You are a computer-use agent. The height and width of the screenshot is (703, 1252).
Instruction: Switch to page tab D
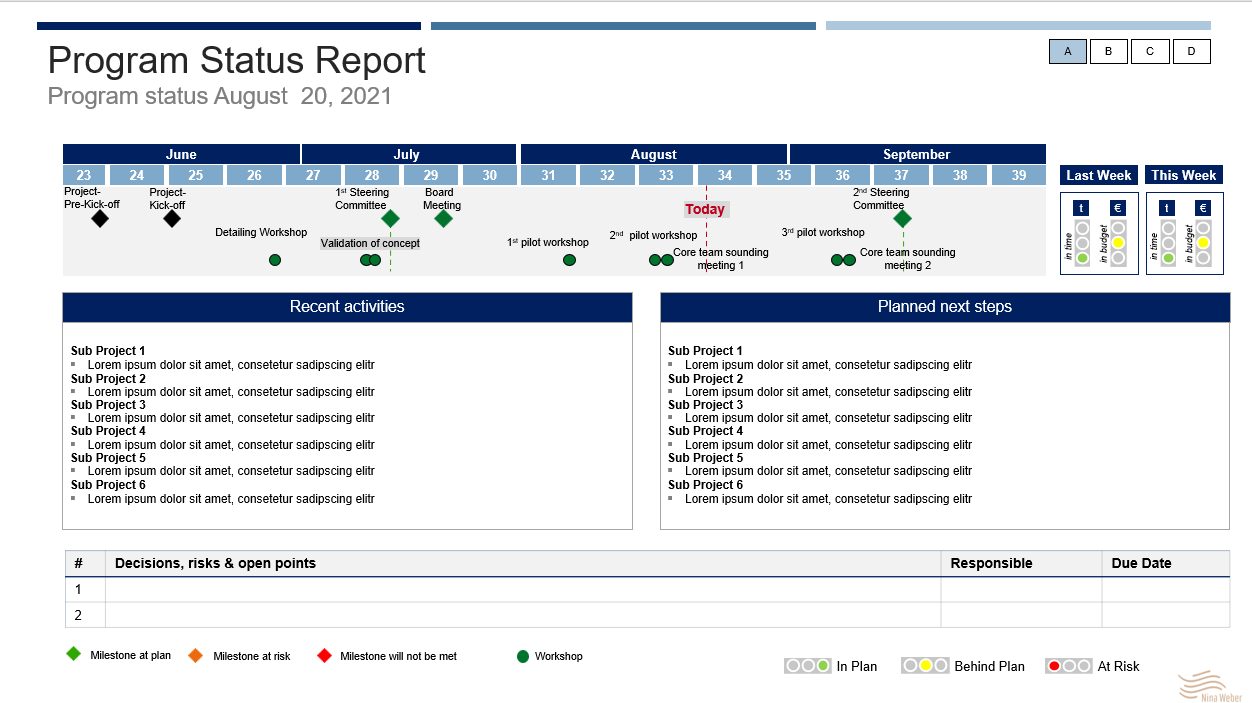coord(1191,51)
